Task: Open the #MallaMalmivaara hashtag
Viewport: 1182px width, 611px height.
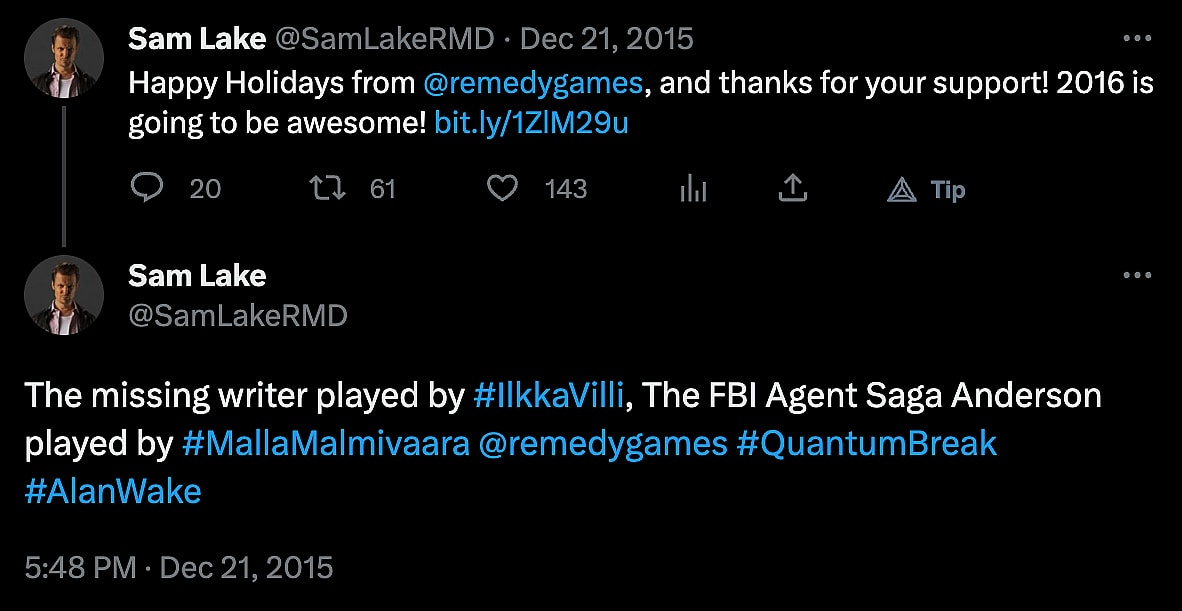Action: (326, 443)
